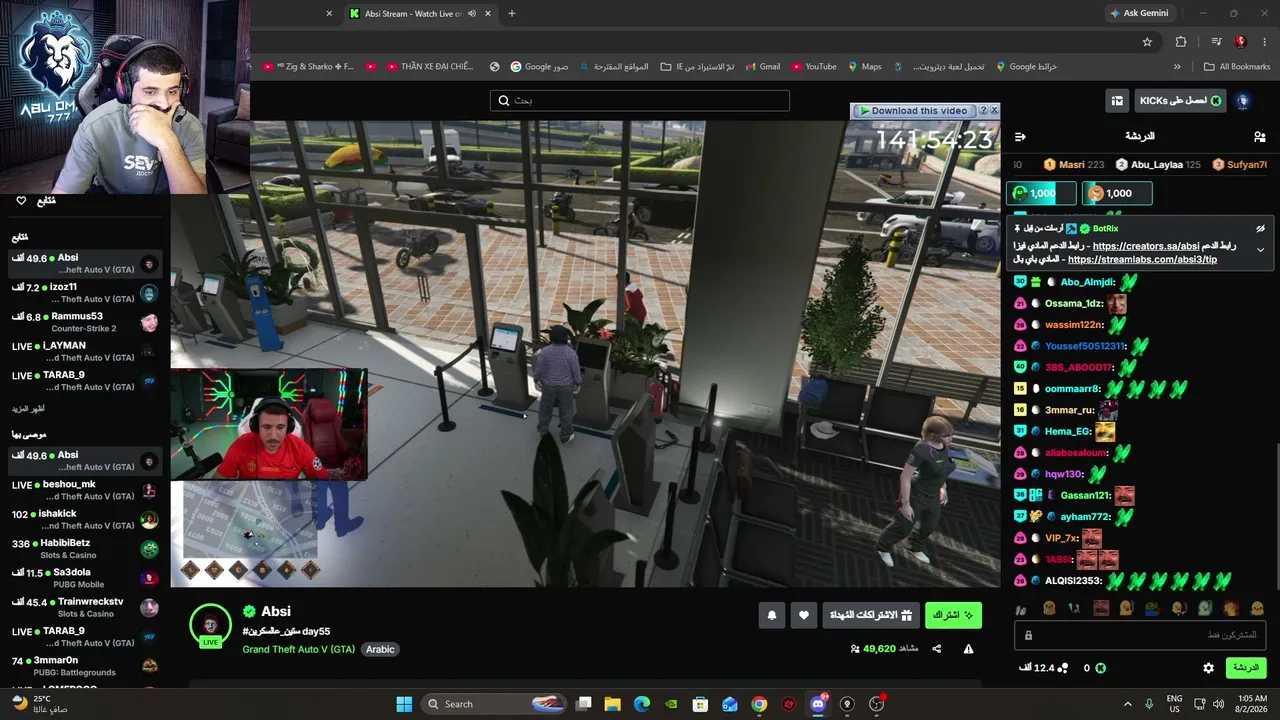Image resolution: width=1280 pixels, height=720 pixels.
Task: Open the Maps bookmark
Action: [864, 67]
